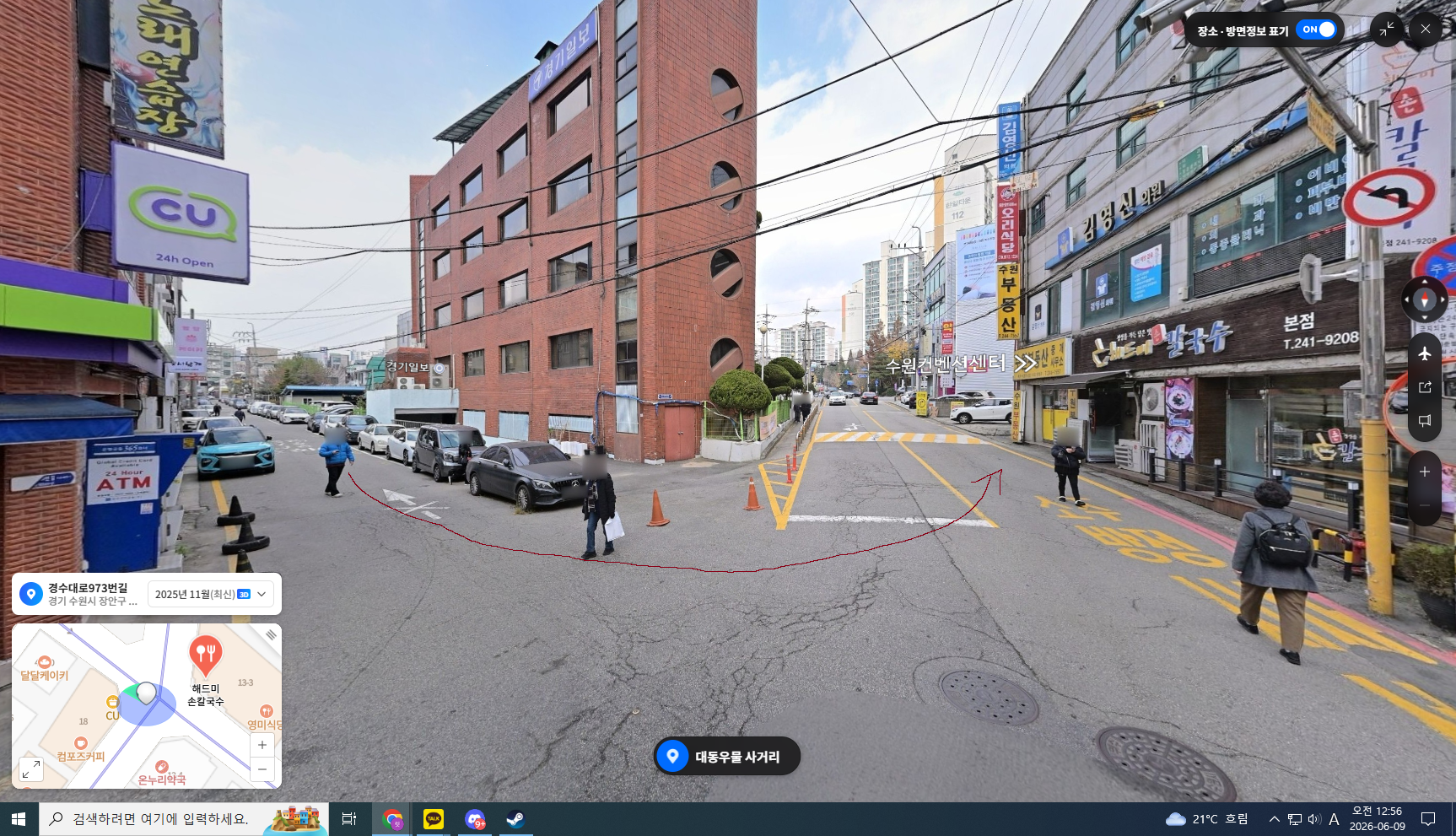Switch to Chrome on the taskbar
This screenshot has width=1456, height=836.
392,819
